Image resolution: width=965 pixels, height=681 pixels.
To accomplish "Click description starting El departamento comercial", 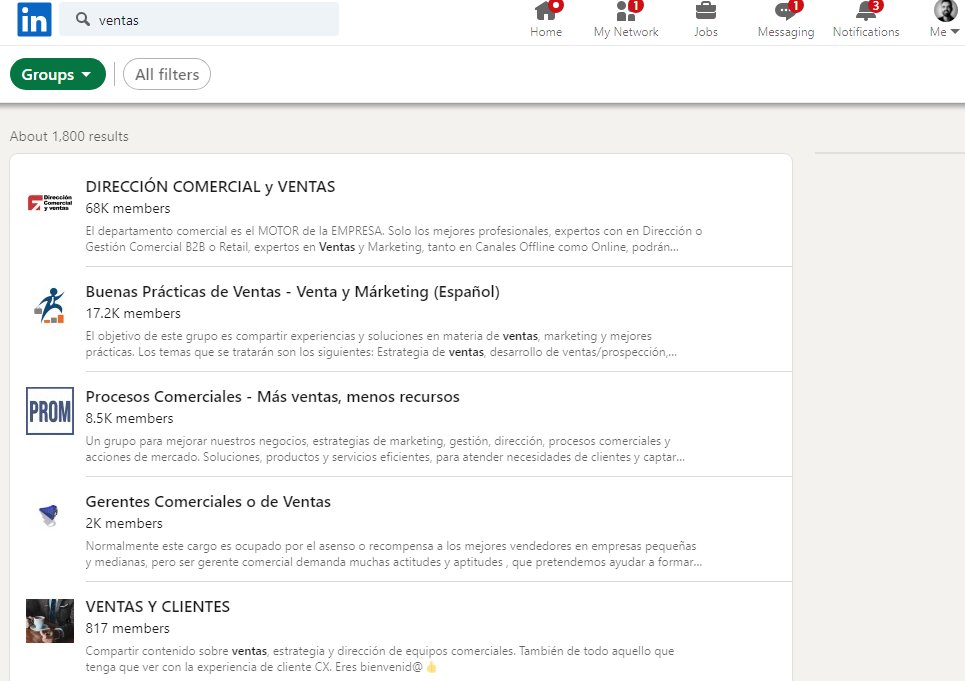I will click(x=394, y=239).
